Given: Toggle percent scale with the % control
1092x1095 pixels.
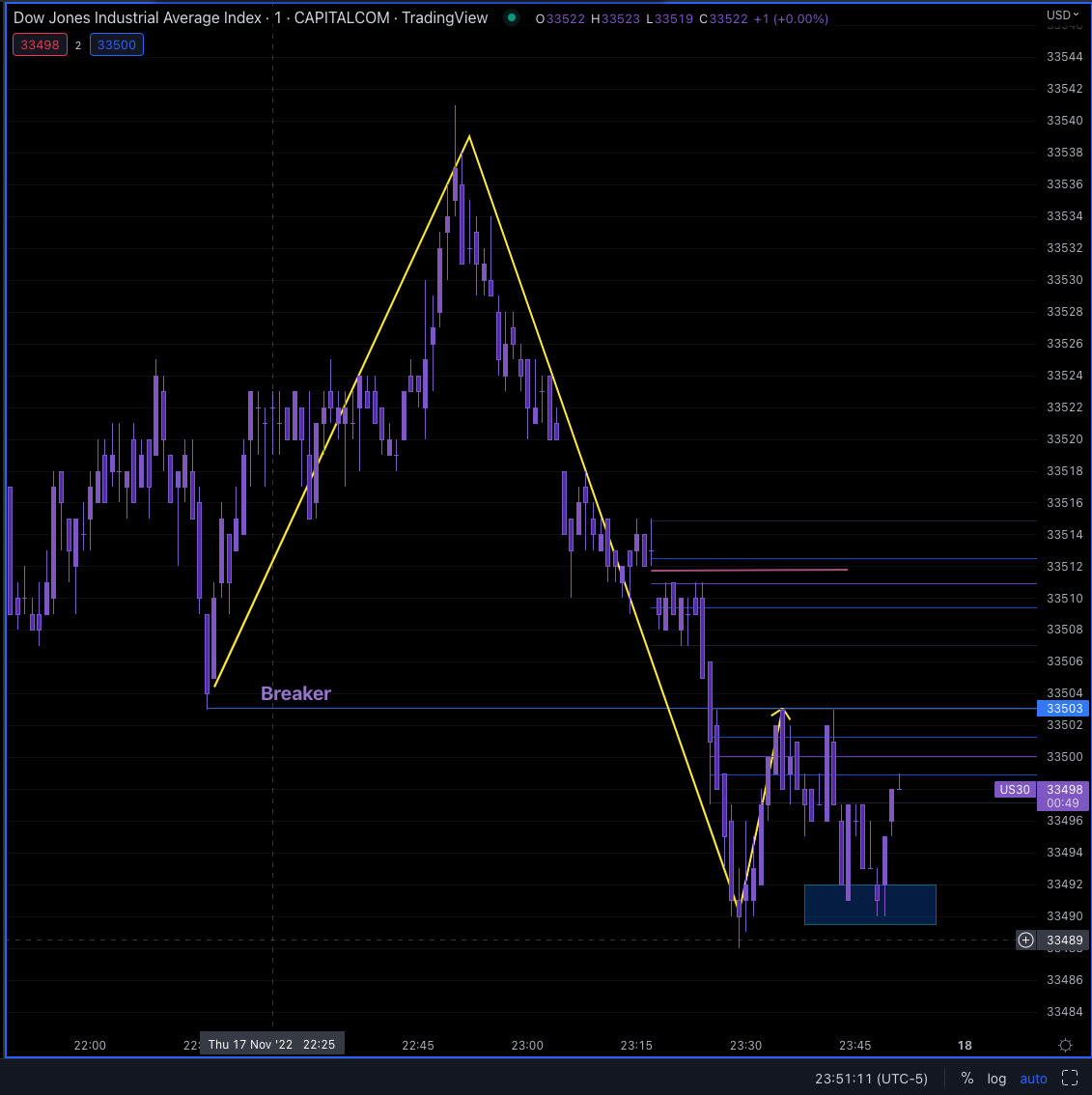Looking at the screenshot, I should pyautogui.click(x=966, y=1078).
